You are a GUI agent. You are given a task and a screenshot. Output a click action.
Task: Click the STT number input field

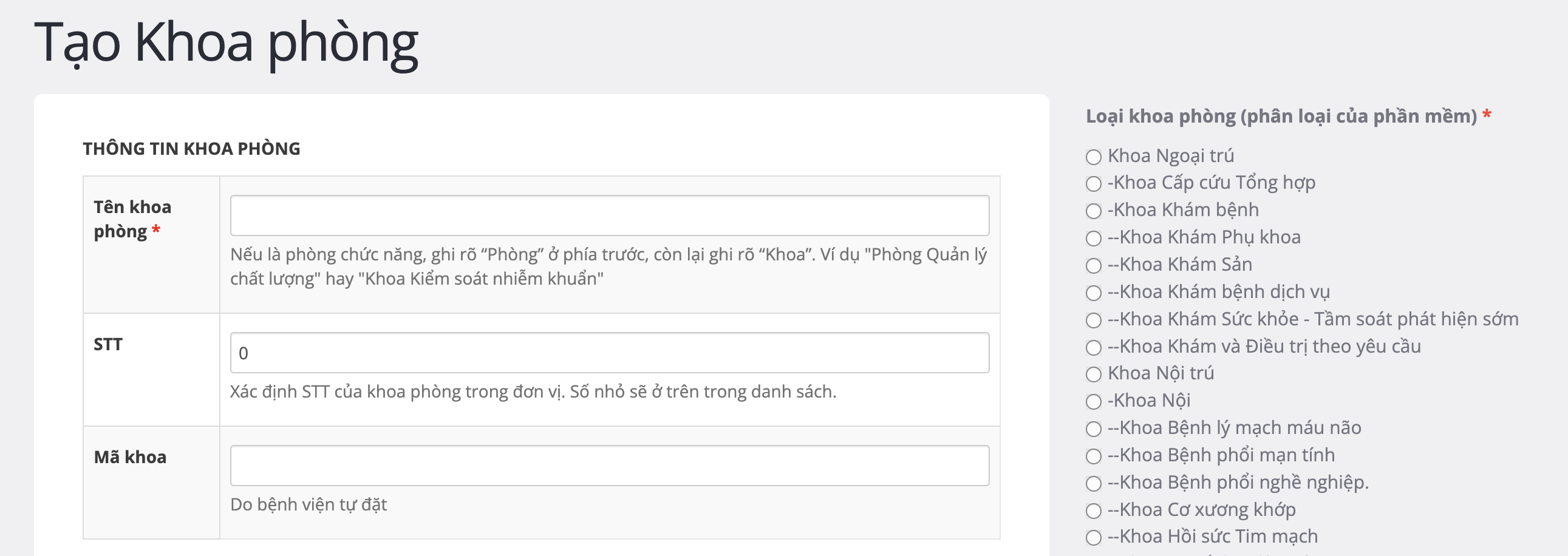[x=609, y=353]
